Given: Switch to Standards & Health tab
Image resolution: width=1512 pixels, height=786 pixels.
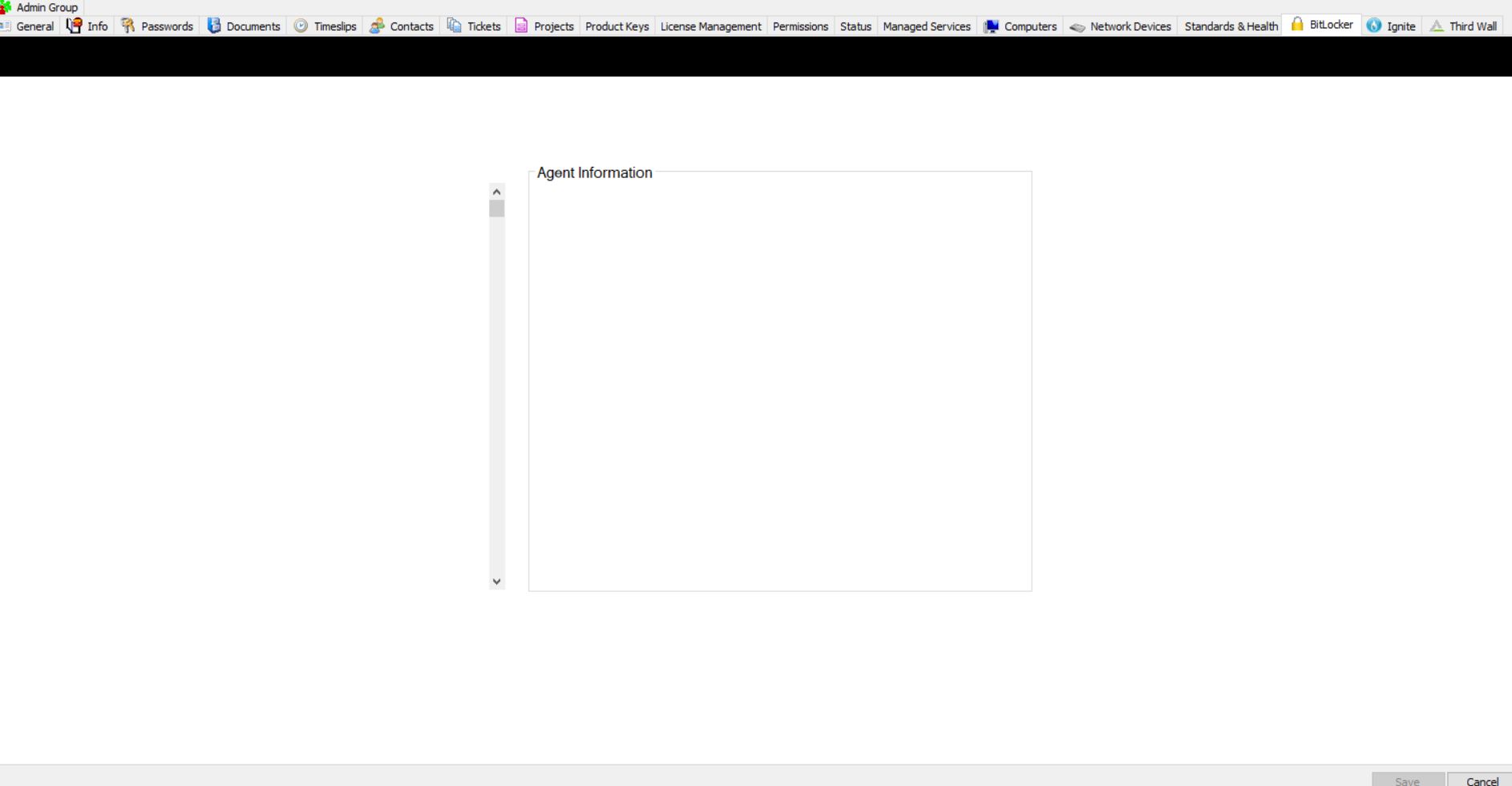Looking at the screenshot, I should tap(1231, 26).
